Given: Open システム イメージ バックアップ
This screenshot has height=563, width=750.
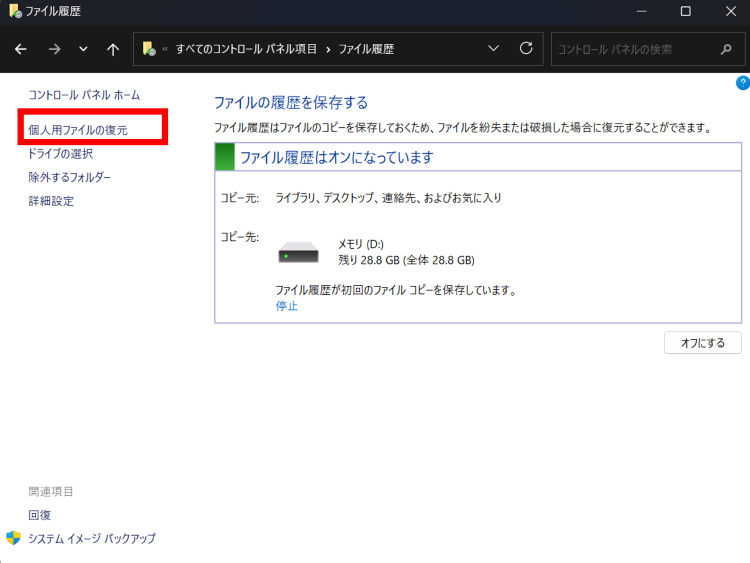Looking at the screenshot, I should pyautogui.click(x=92, y=538).
